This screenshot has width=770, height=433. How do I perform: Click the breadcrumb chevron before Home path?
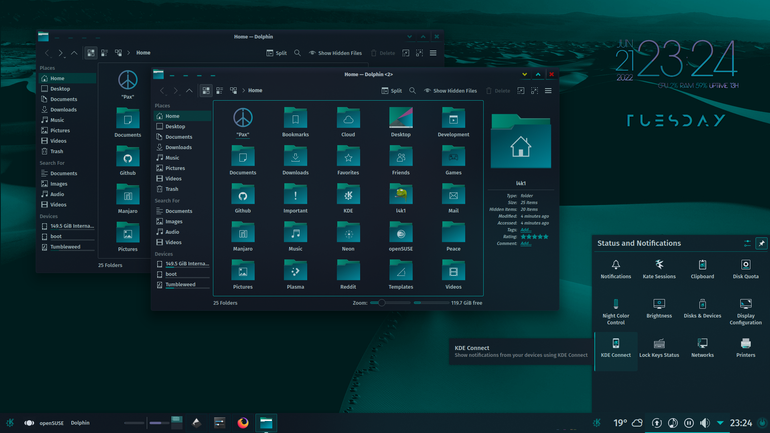click(x=243, y=91)
